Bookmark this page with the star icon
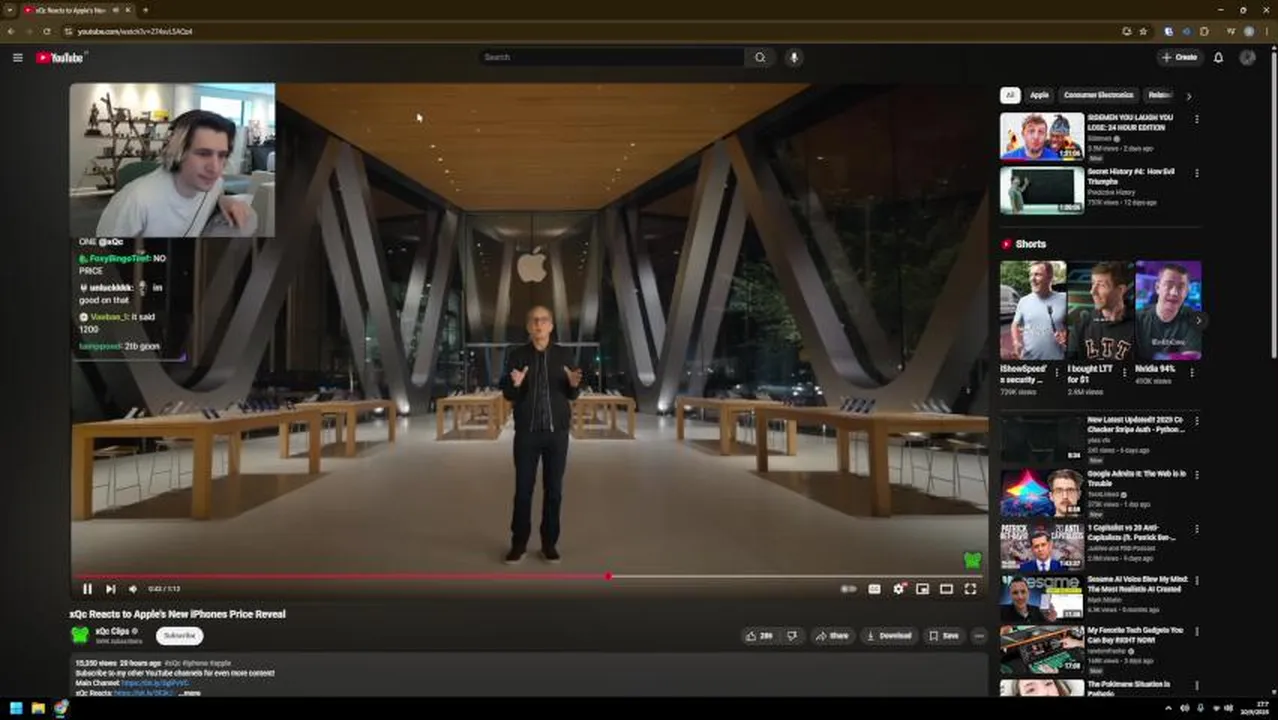1278x720 pixels. coord(1143,31)
